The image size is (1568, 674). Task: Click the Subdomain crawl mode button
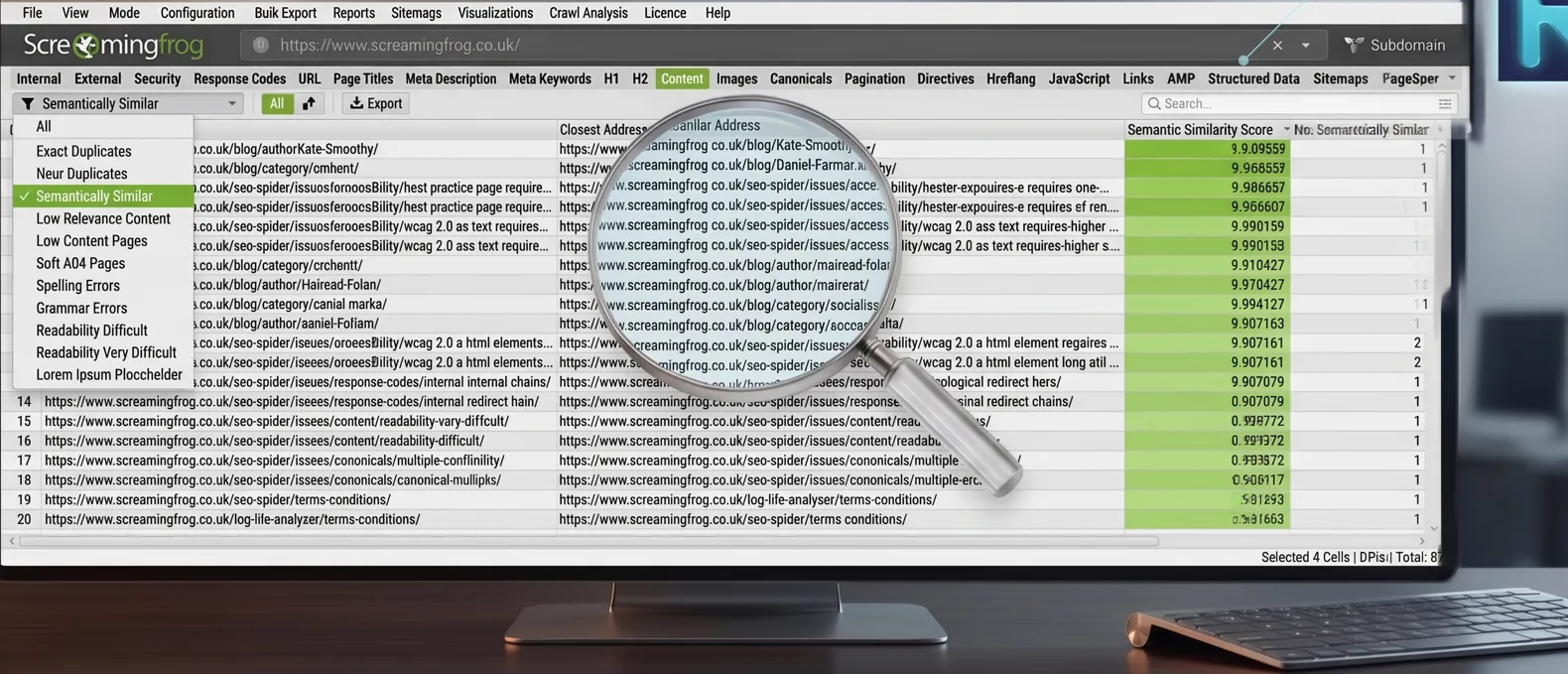click(1394, 45)
